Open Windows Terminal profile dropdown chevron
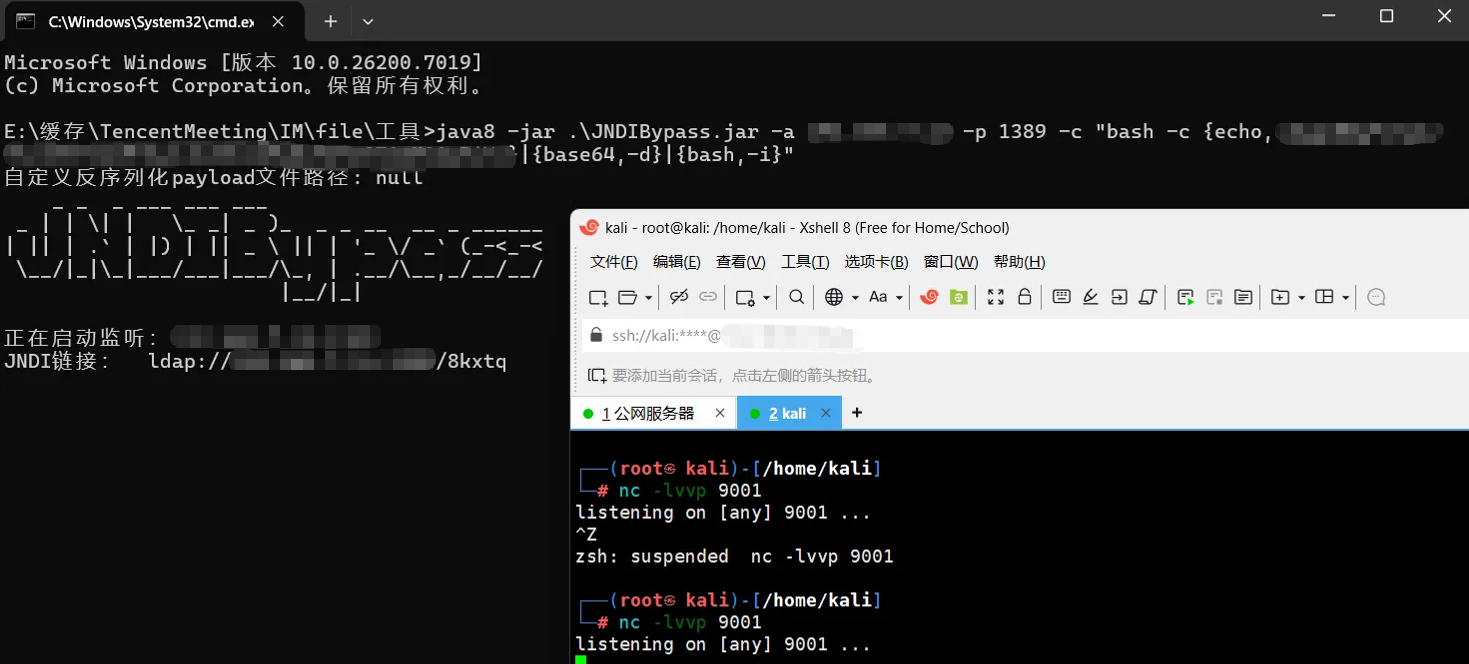 coord(368,21)
